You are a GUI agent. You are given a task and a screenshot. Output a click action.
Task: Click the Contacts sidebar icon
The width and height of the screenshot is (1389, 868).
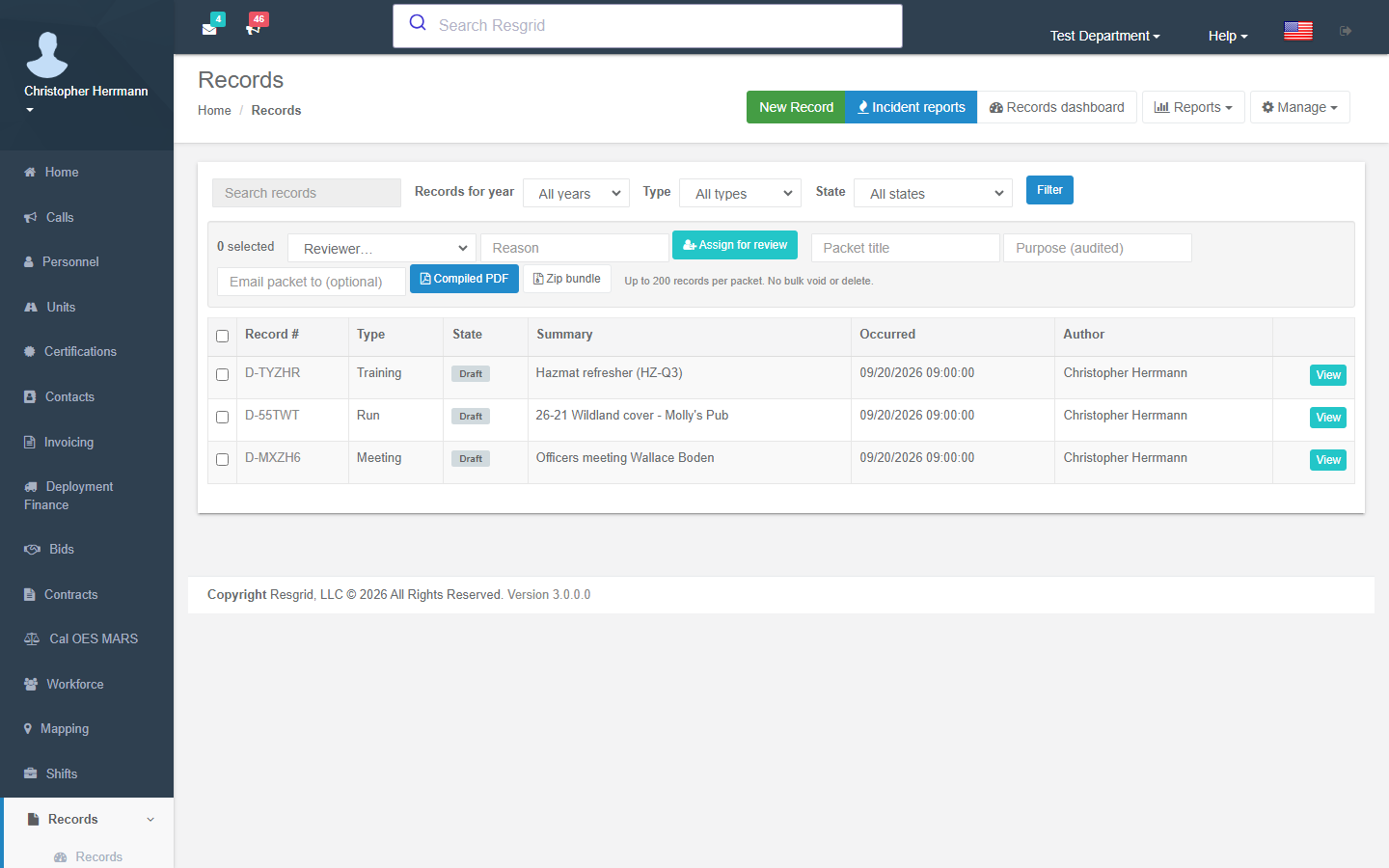(30, 396)
